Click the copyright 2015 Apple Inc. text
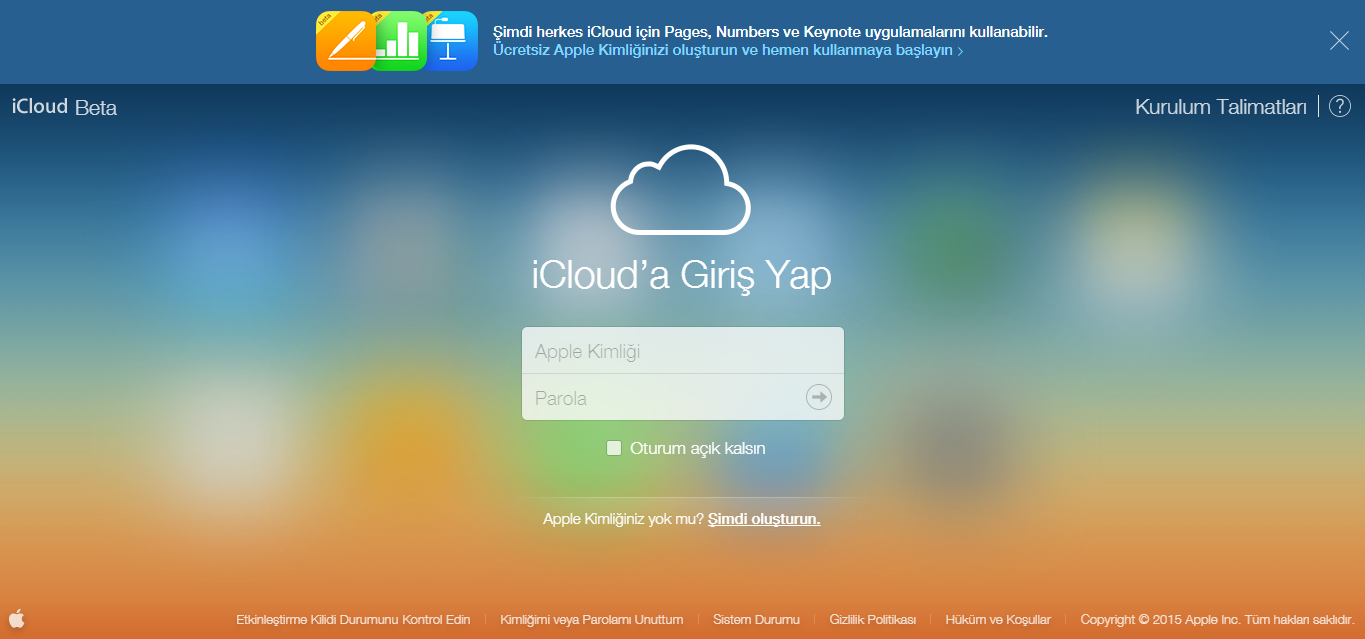The width and height of the screenshot is (1365, 639). pyautogui.click(x=1217, y=620)
